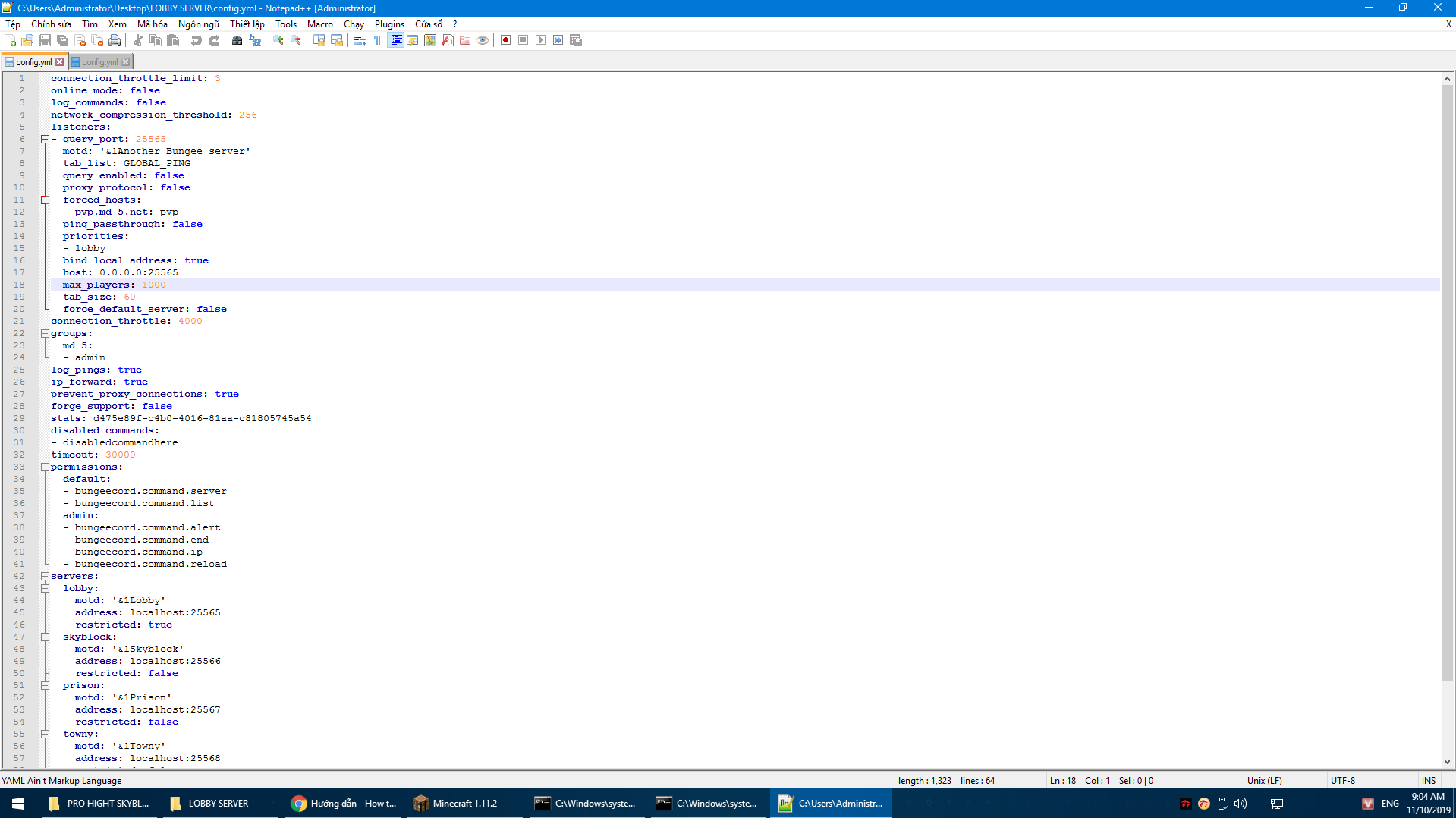Click the Paste toolbar icon
1456x818 pixels.
click(x=173, y=40)
